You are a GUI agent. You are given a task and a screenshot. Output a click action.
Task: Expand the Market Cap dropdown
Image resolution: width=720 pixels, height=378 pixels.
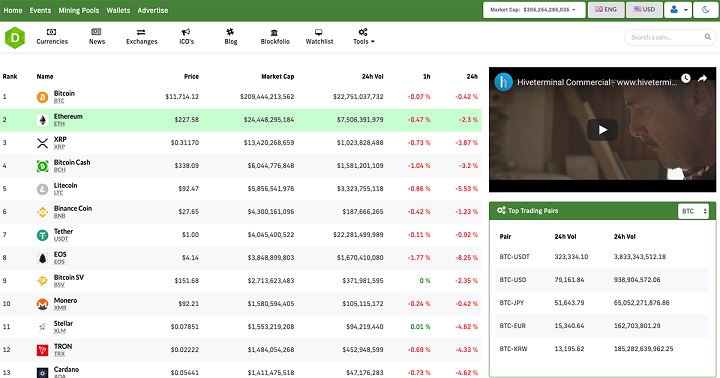click(x=534, y=10)
